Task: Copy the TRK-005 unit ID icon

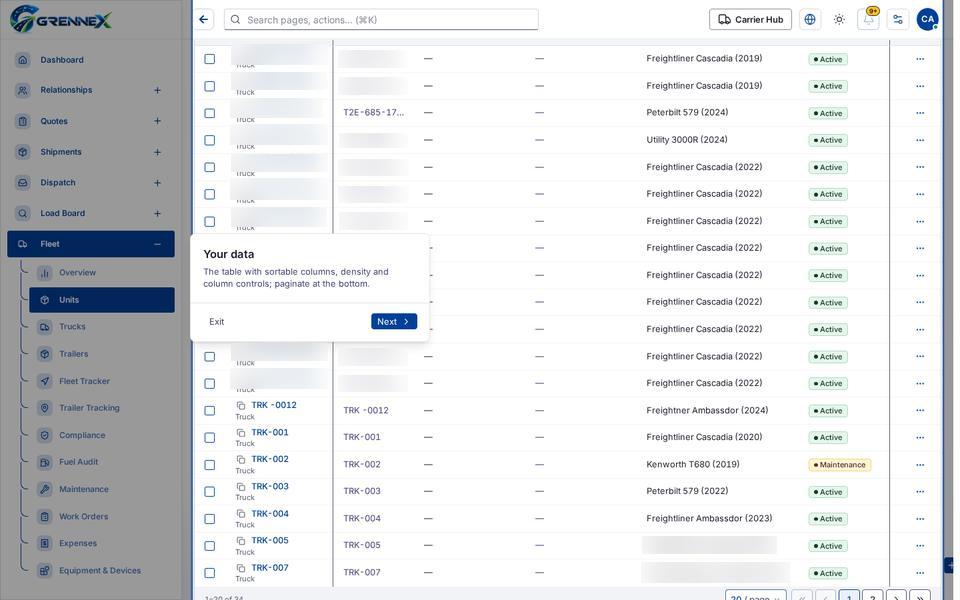Action: (241, 541)
